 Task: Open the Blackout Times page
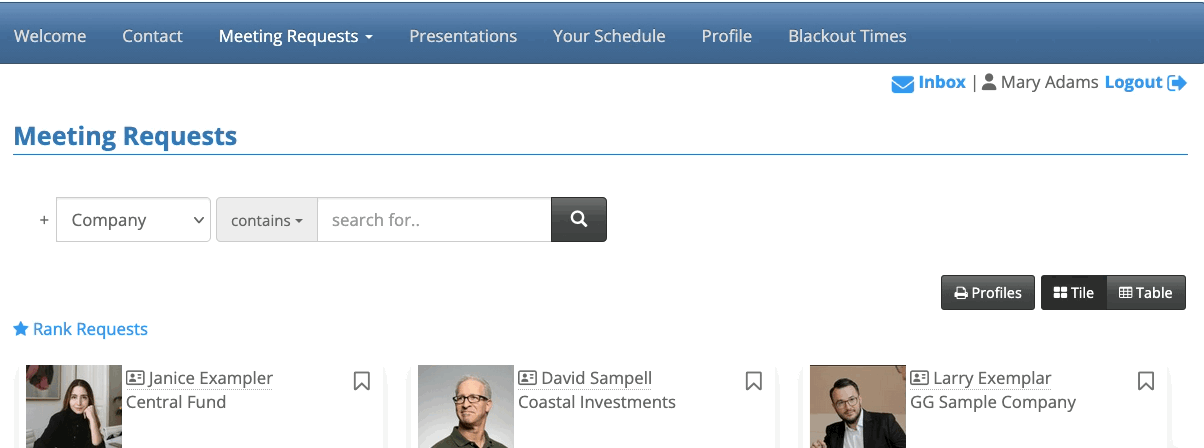click(x=847, y=36)
